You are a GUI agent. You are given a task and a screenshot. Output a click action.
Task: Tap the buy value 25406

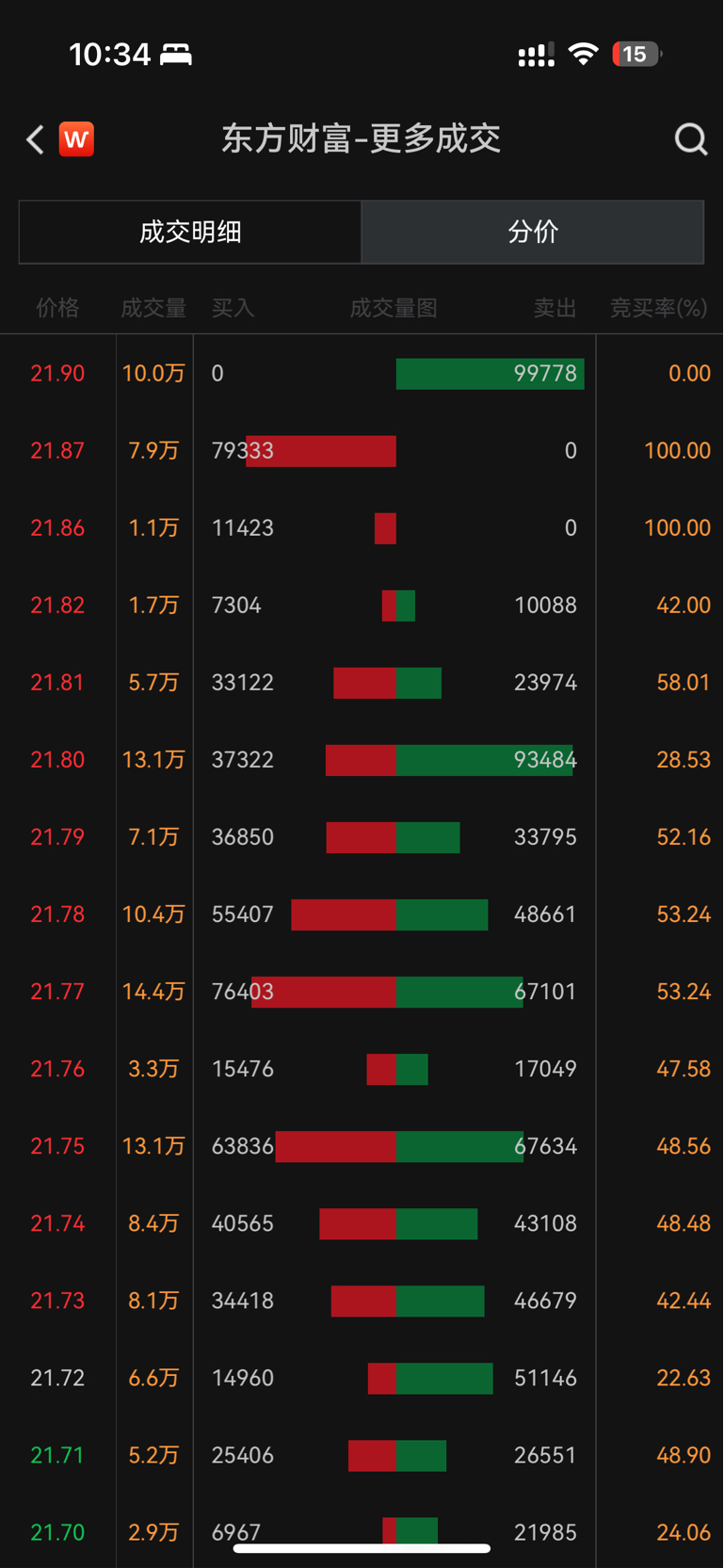[243, 1455]
